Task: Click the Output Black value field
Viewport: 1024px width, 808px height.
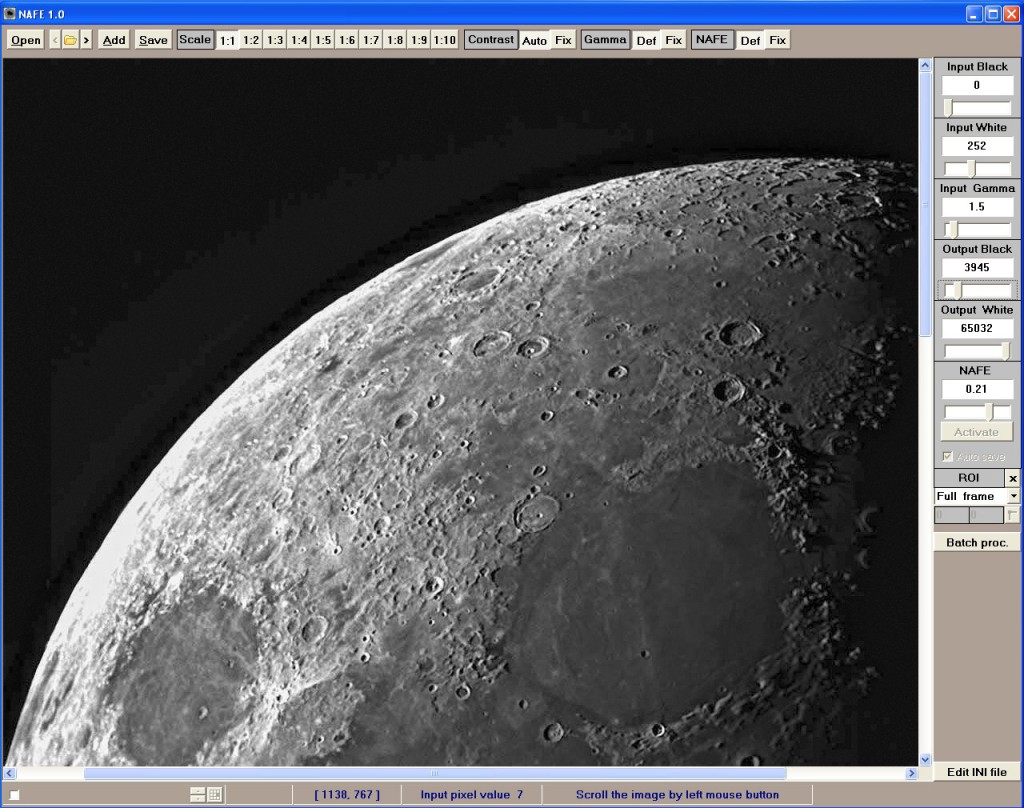Action: click(977, 267)
